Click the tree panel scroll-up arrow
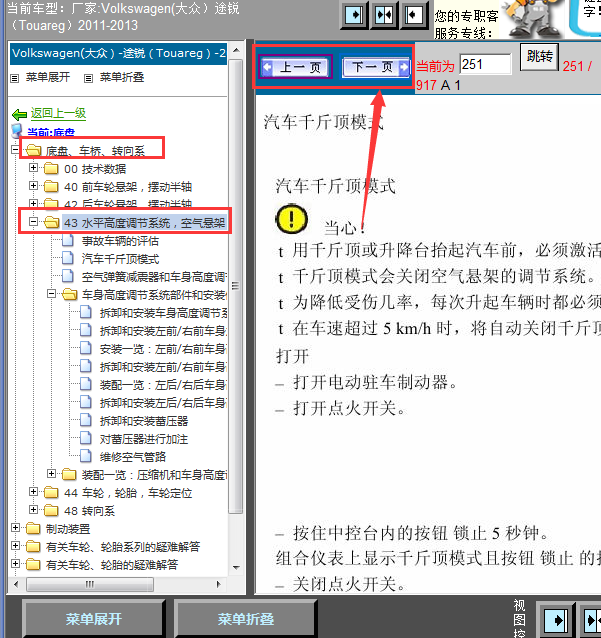 tap(236, 50)
